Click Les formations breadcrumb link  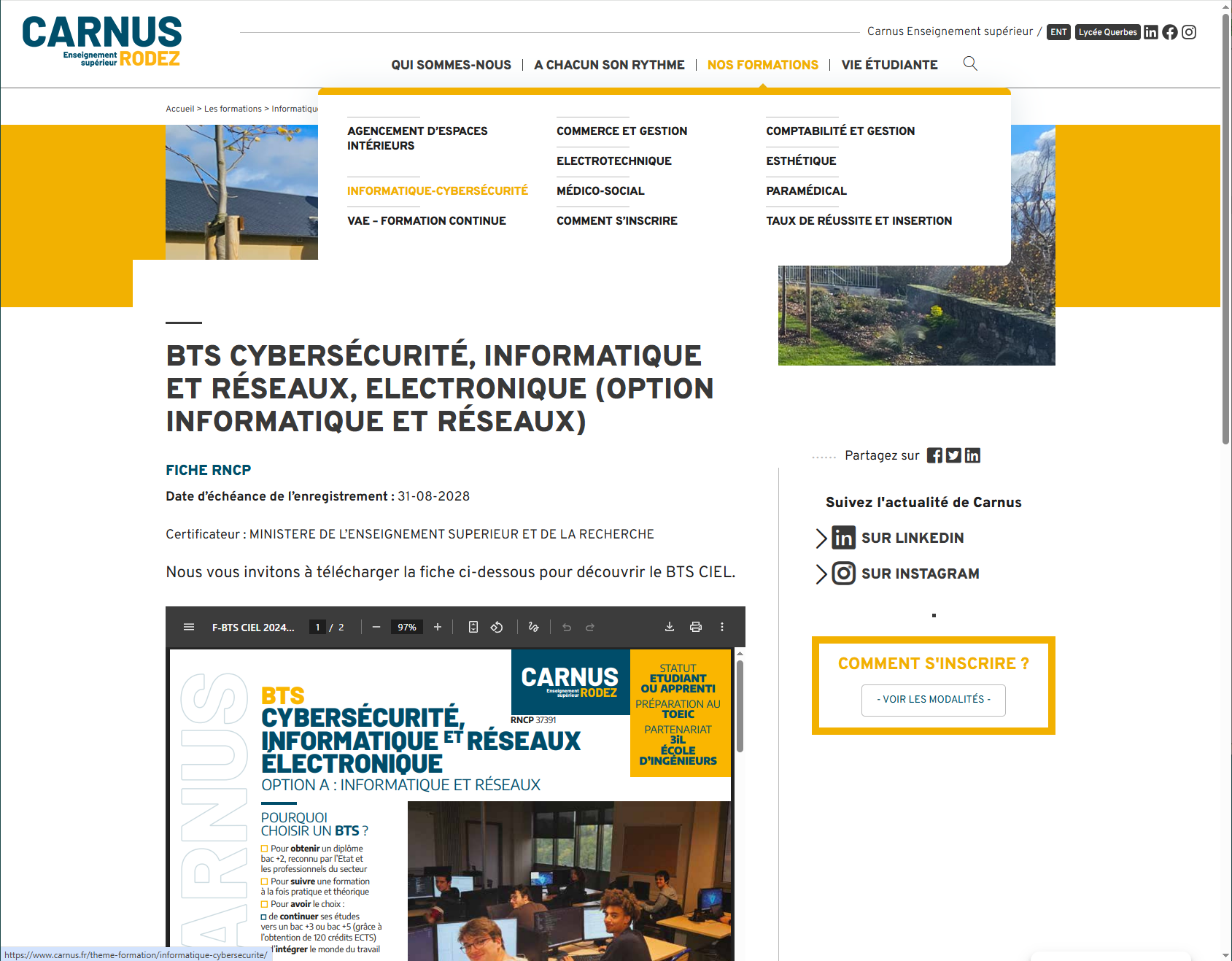tap(233, 109)
